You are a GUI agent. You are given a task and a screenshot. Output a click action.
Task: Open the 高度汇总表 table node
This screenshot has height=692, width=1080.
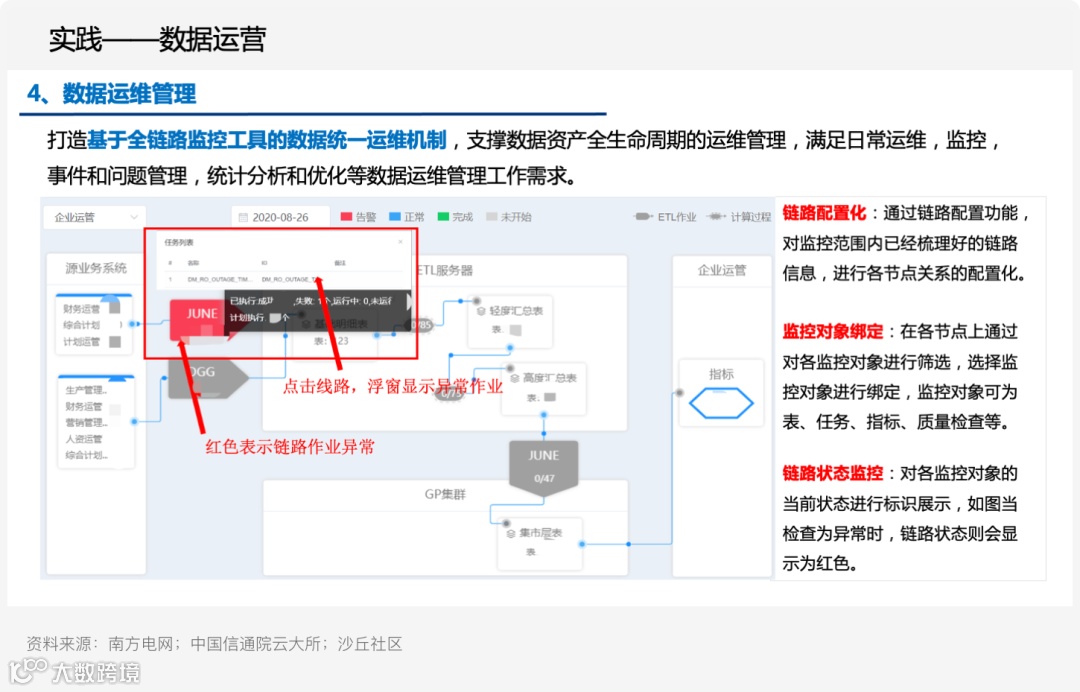click(543, 388)
